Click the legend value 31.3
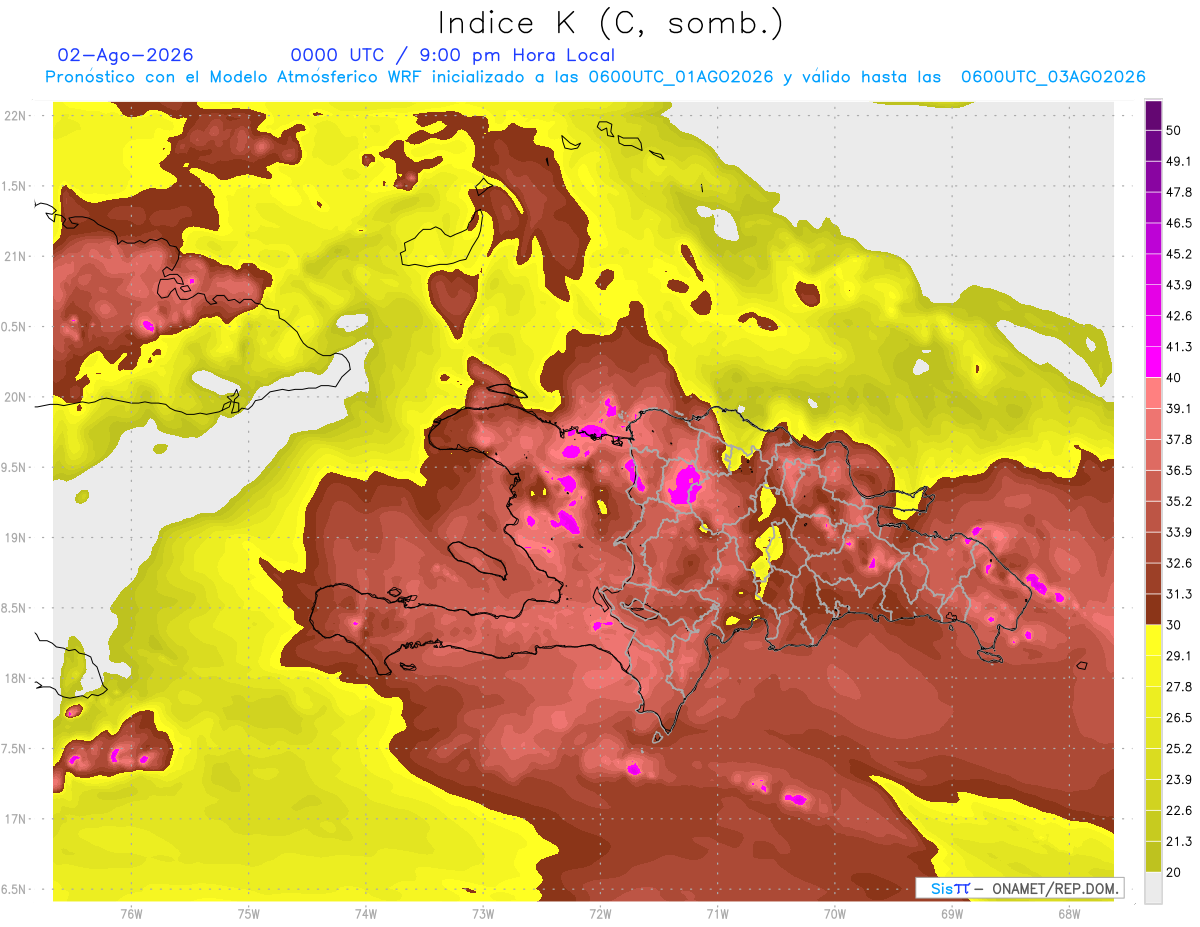 pyautogui.click(x=1179, y=594)
